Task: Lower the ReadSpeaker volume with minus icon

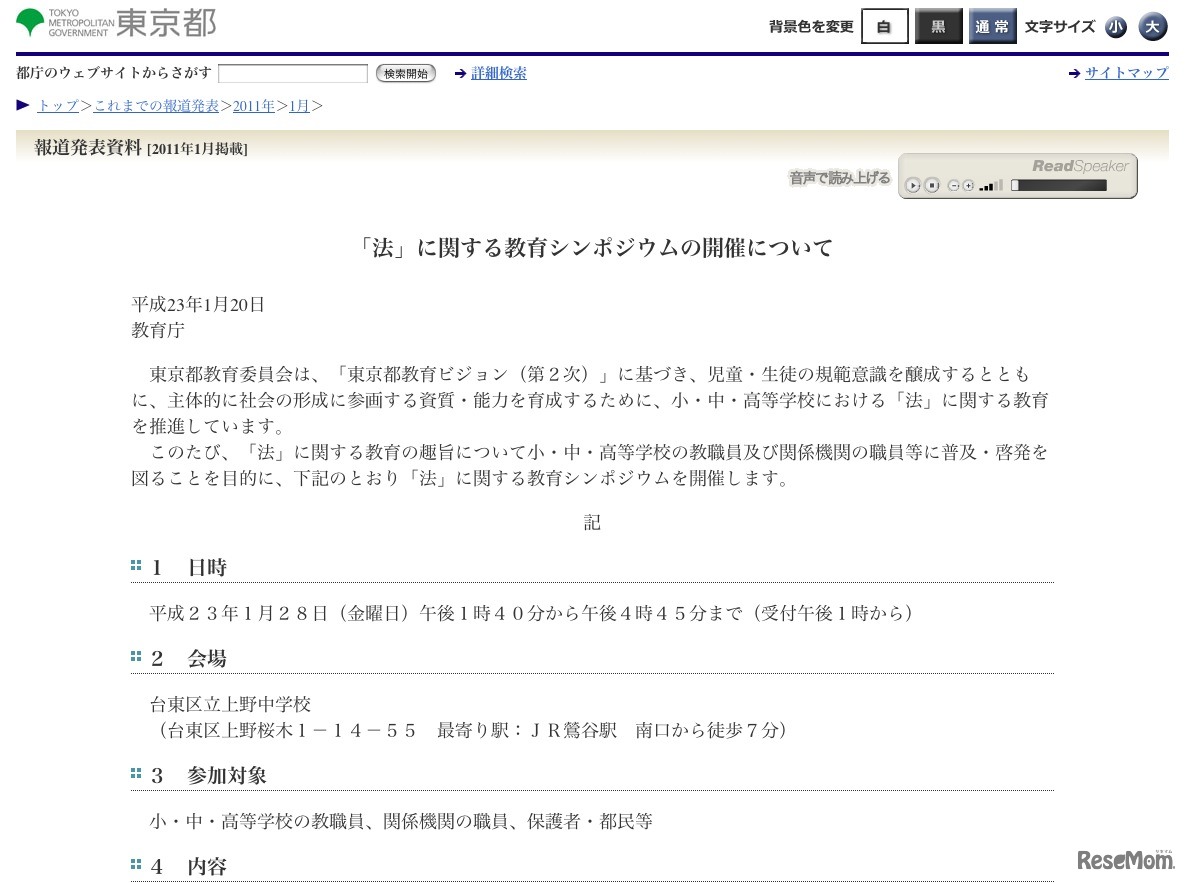Action: (x=955, y=186)
